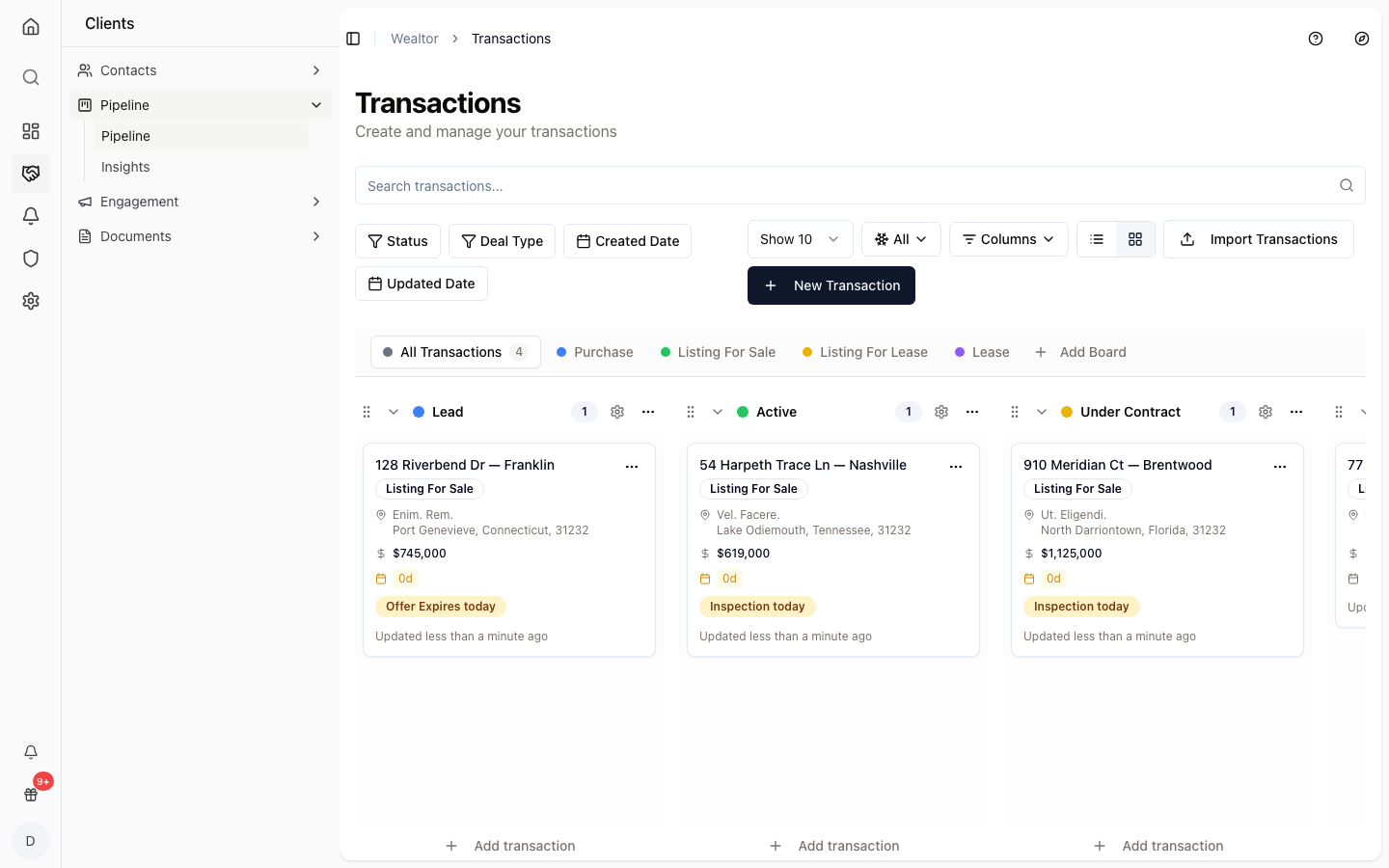Open the All filter dropdown

click(901, 239)
